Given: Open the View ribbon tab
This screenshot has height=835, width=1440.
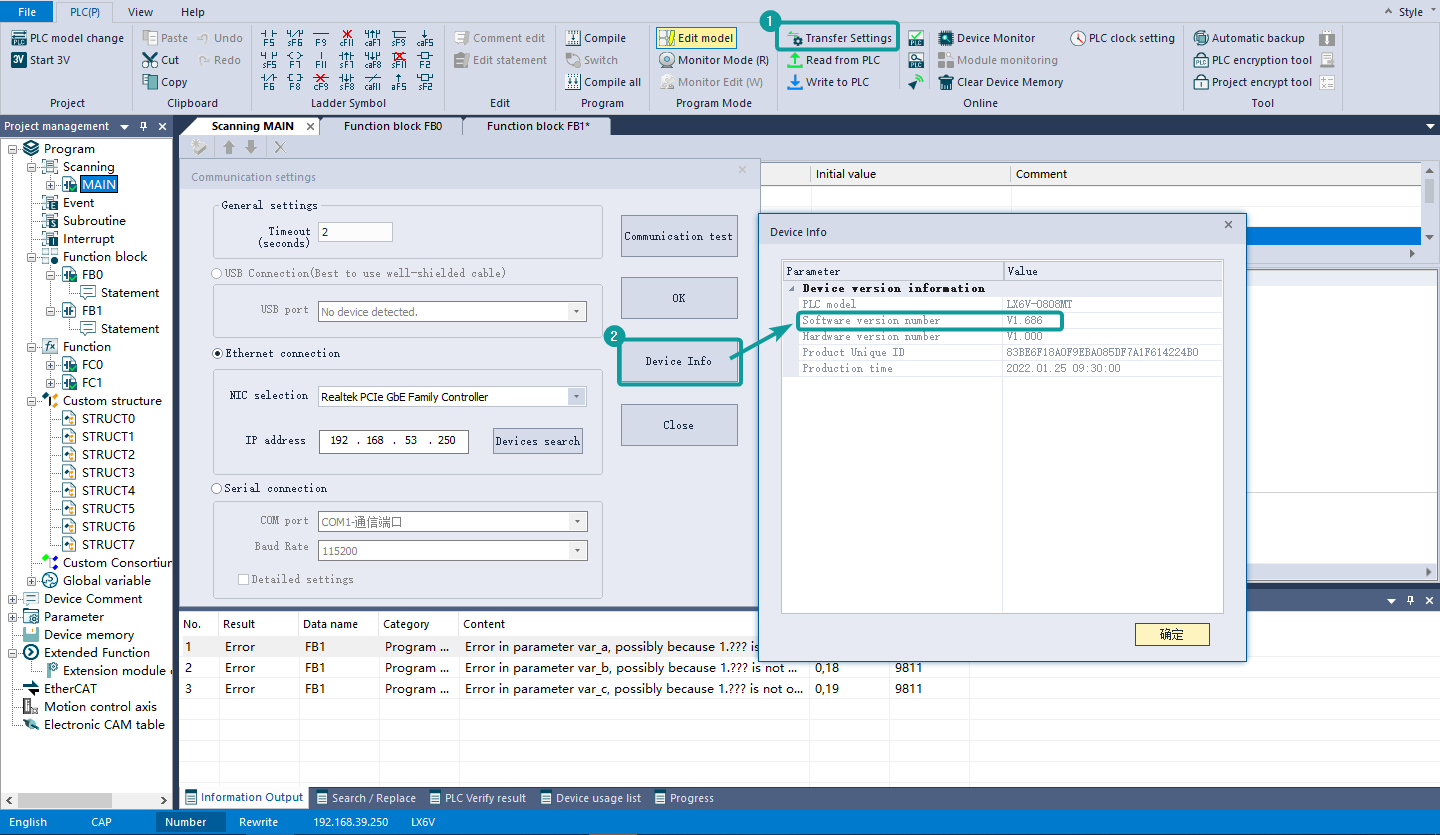Looking at the screenshot, I should 141,12.
